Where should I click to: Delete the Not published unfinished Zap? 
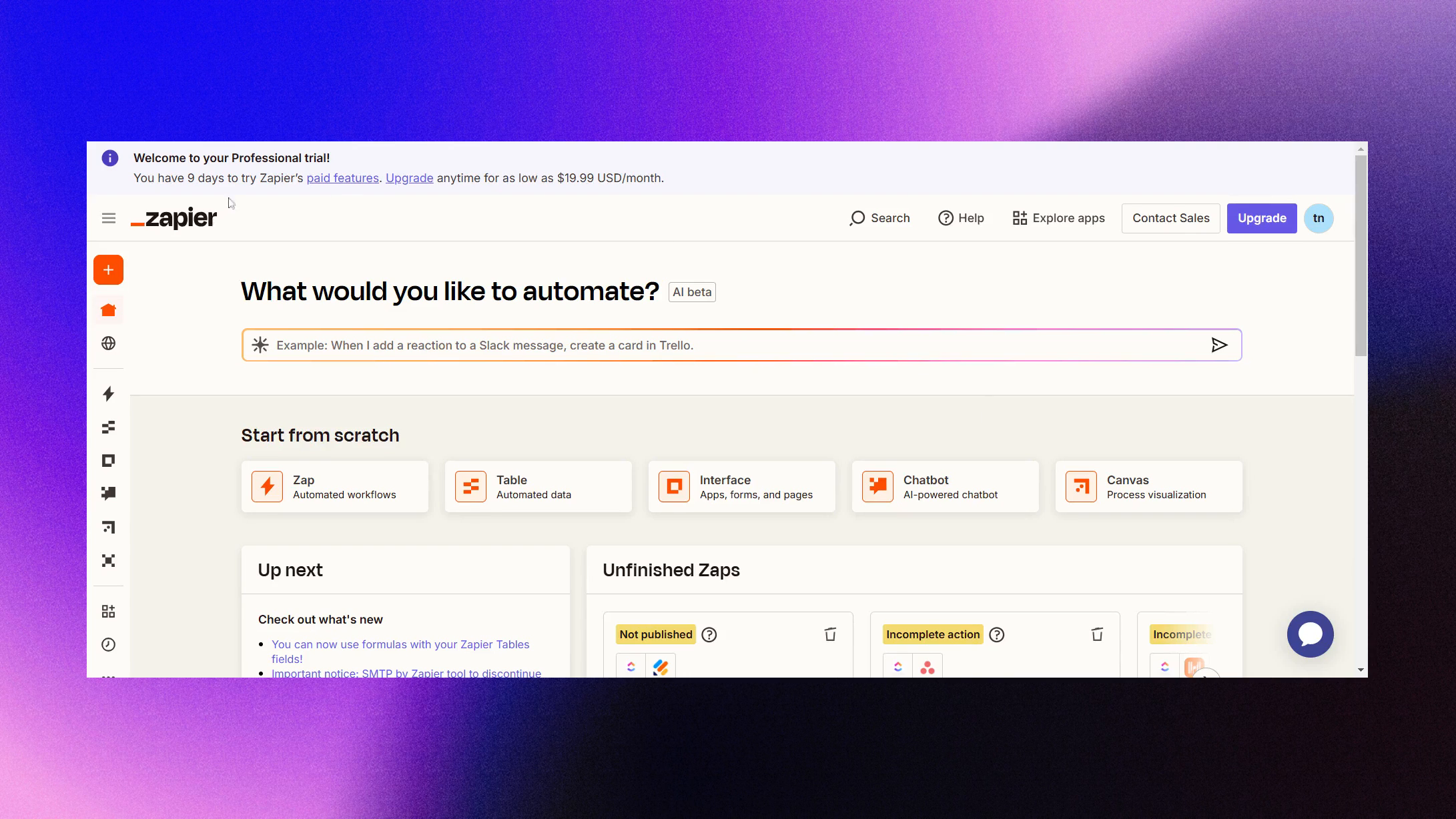[829, 634]
